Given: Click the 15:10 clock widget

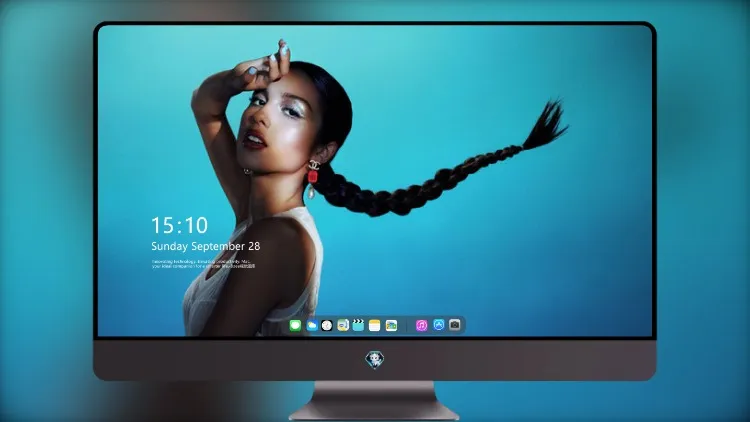Looking at the screenshot, I should tap(179, 225).
